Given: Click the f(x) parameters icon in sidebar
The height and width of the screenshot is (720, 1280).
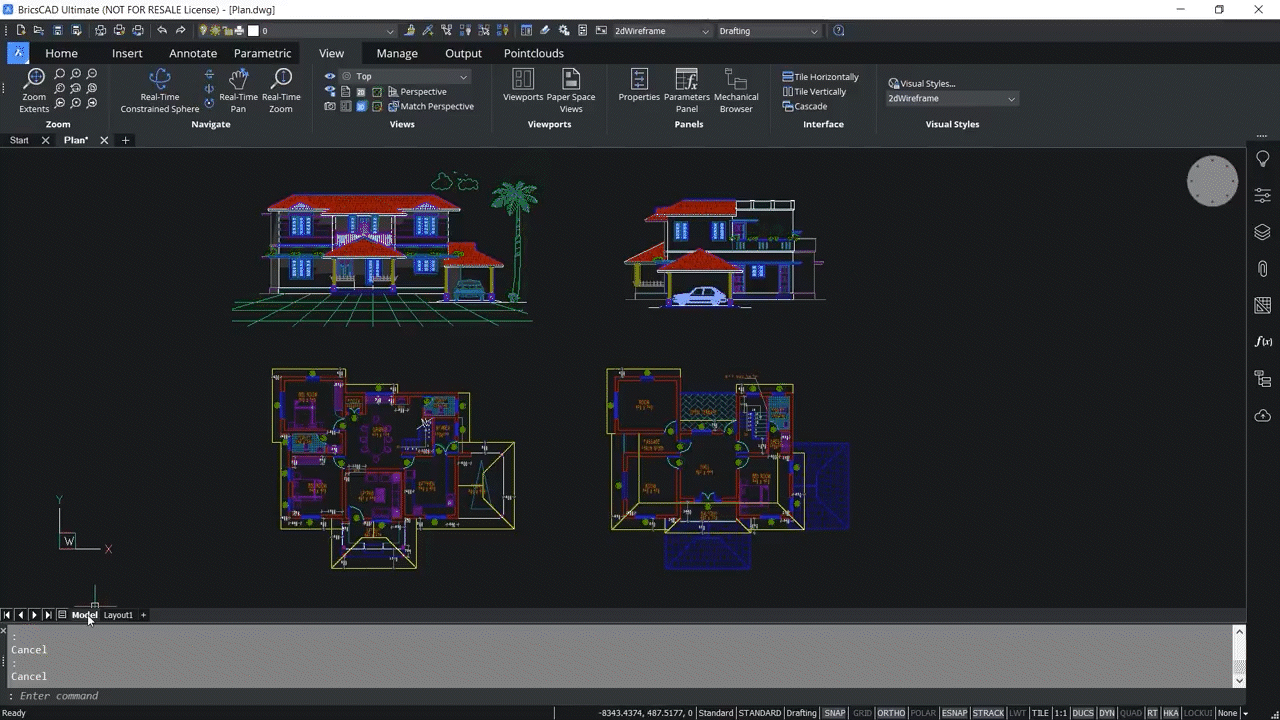Looking at the screenshot, I should [x=1262, y=341].
